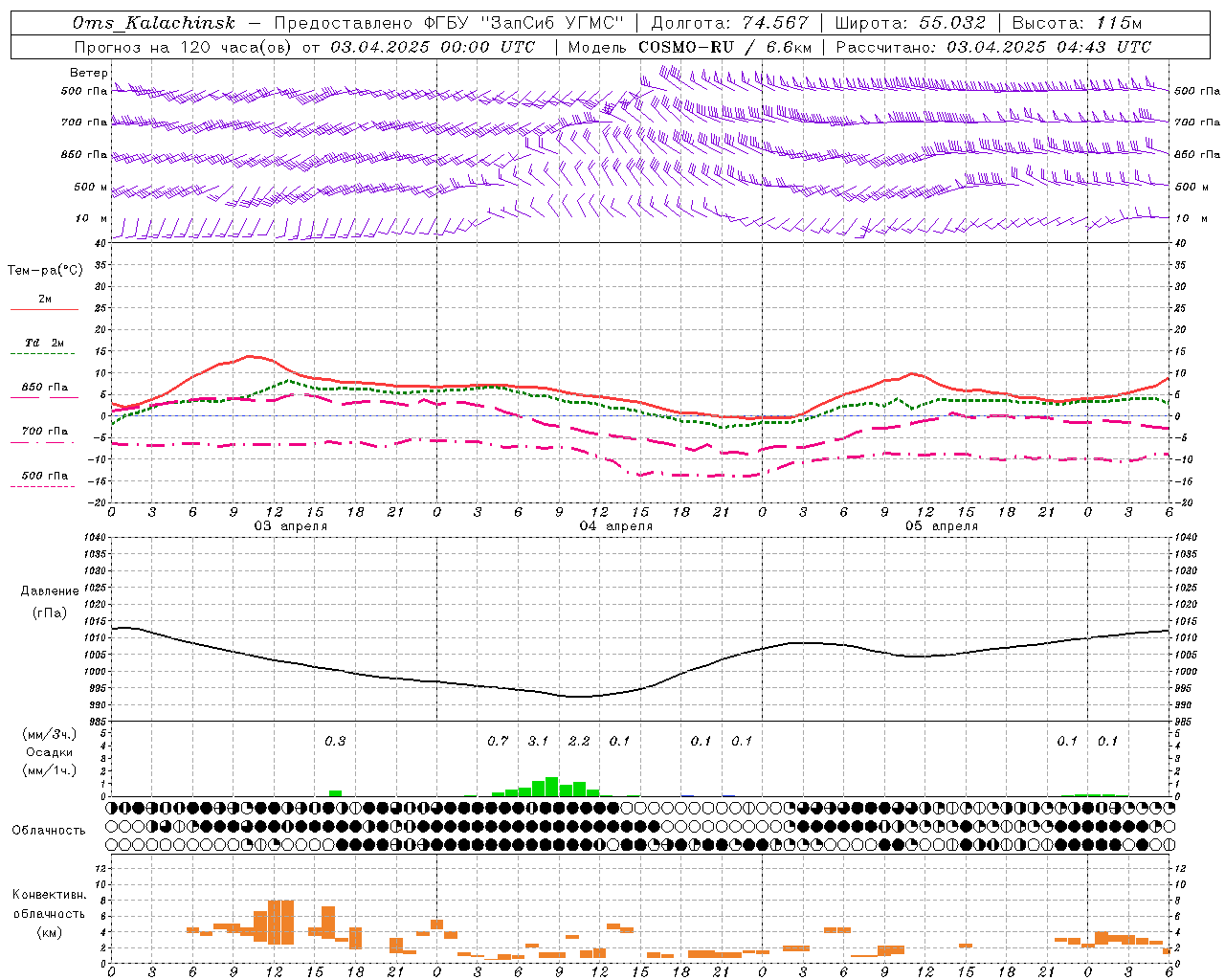Click the "Осадки" precipitation label
The width and height of the screenshot is (1225, 980).
tap(50, 752)
